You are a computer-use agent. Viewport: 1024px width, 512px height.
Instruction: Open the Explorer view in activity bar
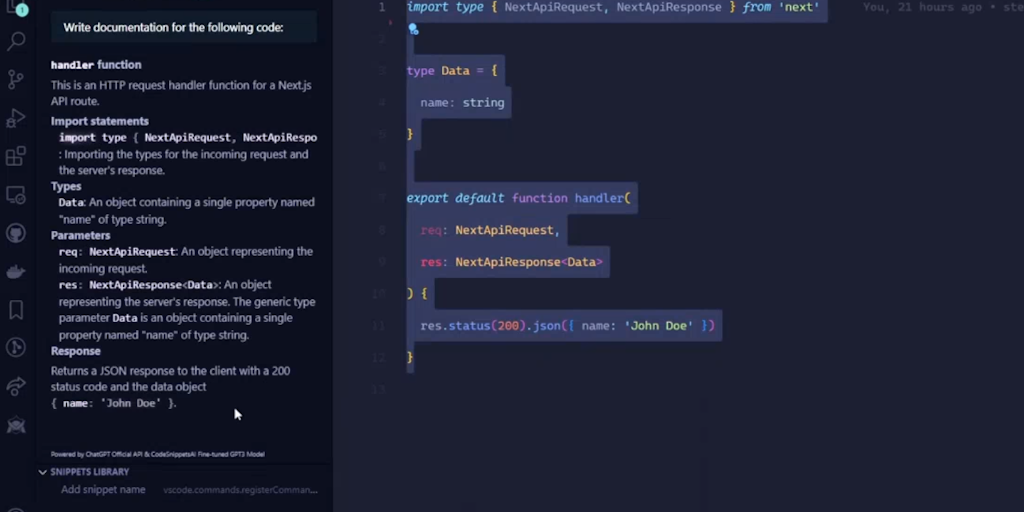click(16, 8)
